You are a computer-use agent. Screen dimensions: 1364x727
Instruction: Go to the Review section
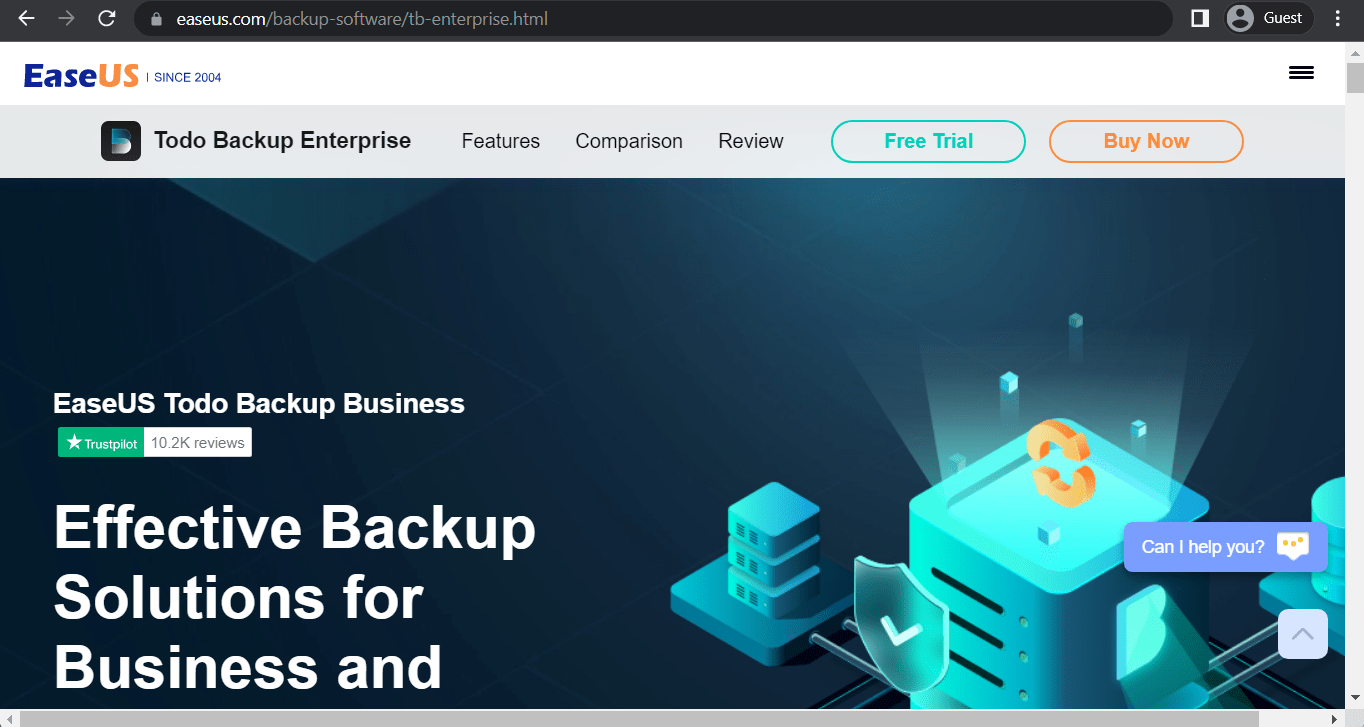pos(751,141)
